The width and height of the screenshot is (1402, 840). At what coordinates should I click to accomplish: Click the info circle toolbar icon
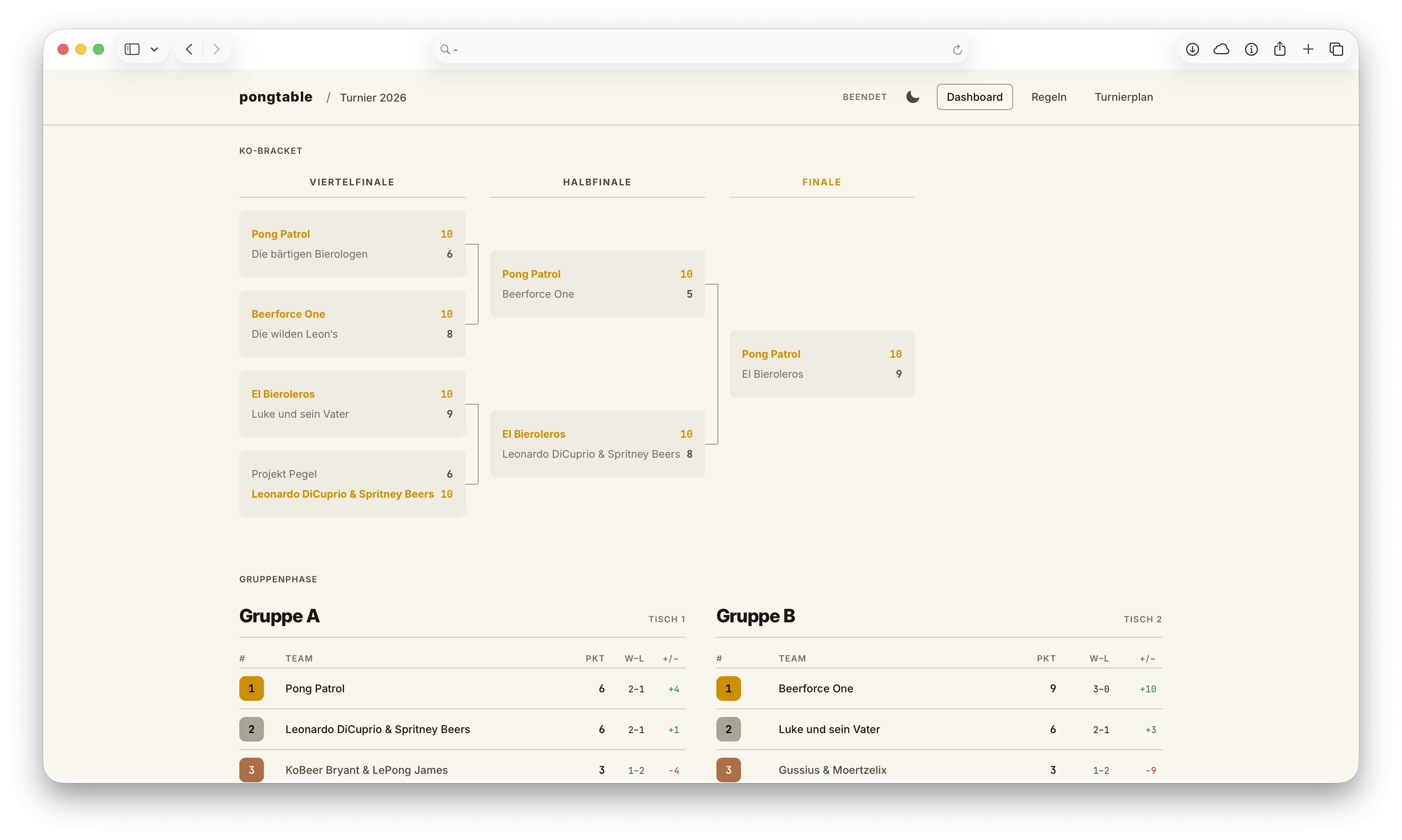[1251, 49]
